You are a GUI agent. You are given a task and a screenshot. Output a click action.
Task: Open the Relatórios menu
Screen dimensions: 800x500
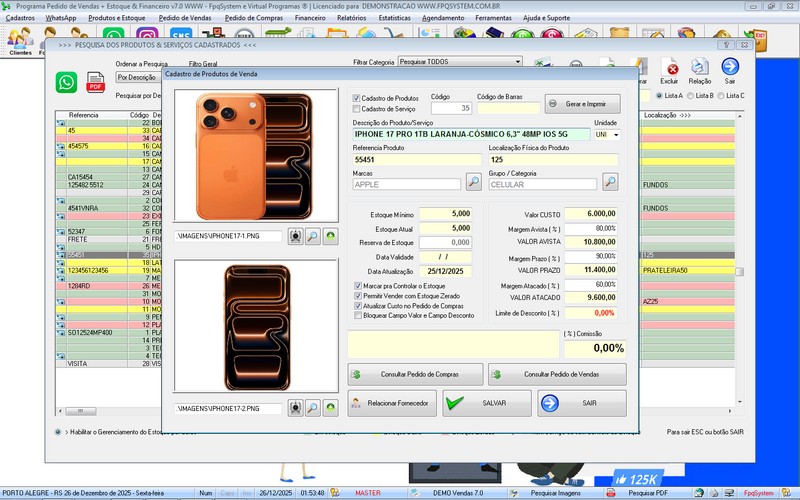(x=351, y=18)
